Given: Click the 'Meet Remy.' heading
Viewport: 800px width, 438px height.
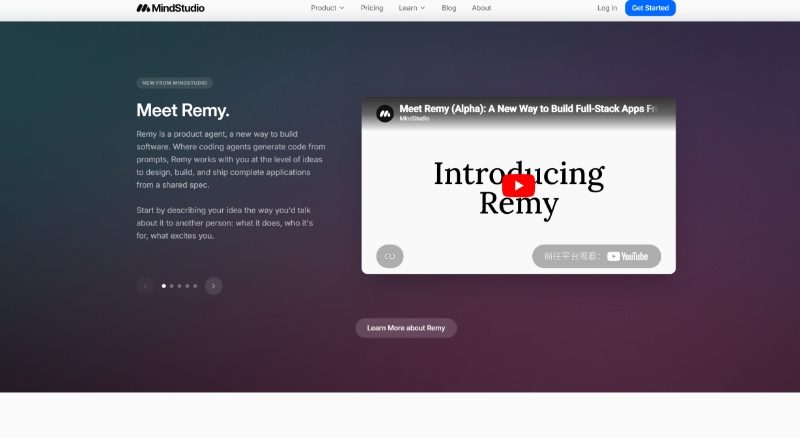Looking at the screenshot, I should pos(183,110).
